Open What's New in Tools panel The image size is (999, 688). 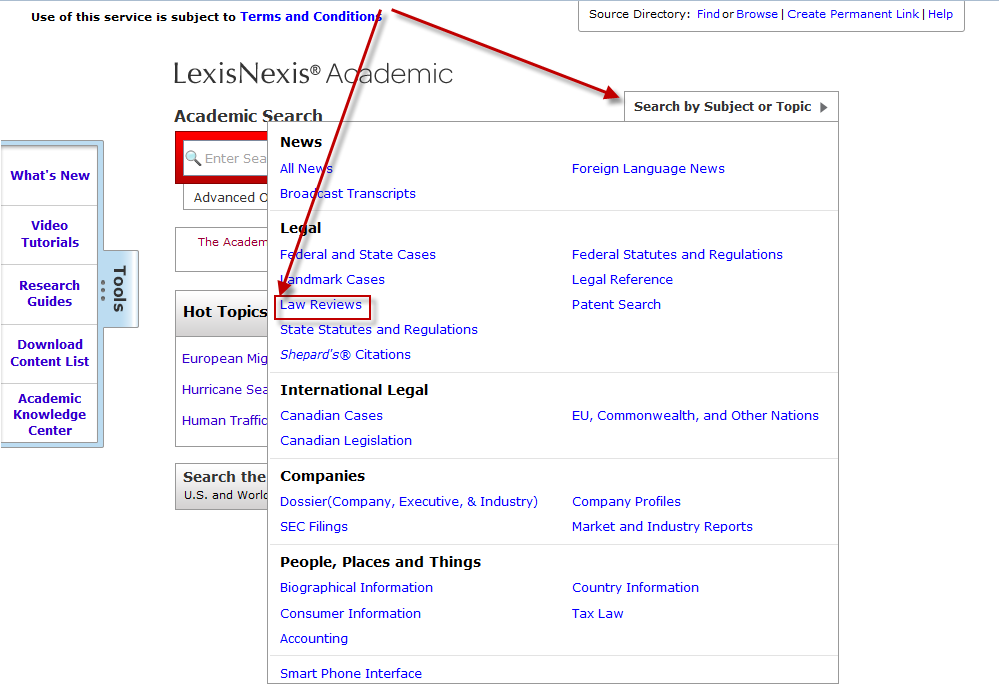50,175
